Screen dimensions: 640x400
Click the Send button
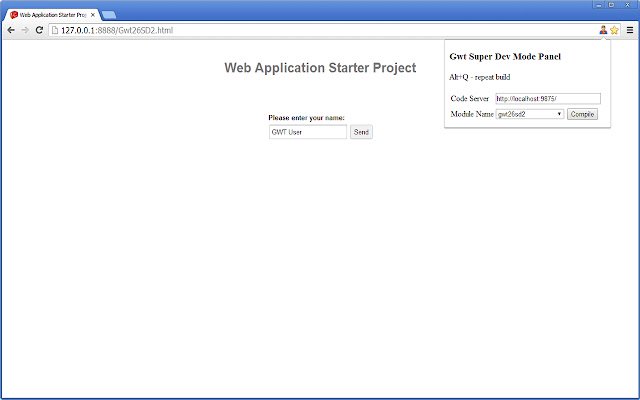[361, 132]
